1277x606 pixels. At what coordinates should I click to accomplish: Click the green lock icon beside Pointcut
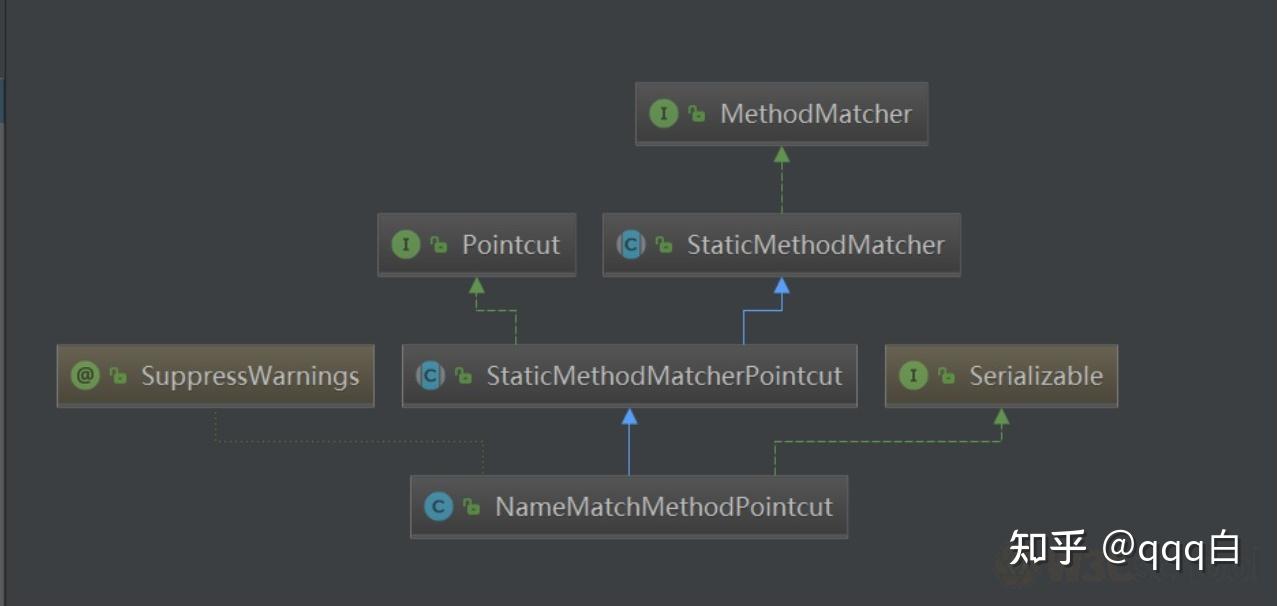(438, 246)
